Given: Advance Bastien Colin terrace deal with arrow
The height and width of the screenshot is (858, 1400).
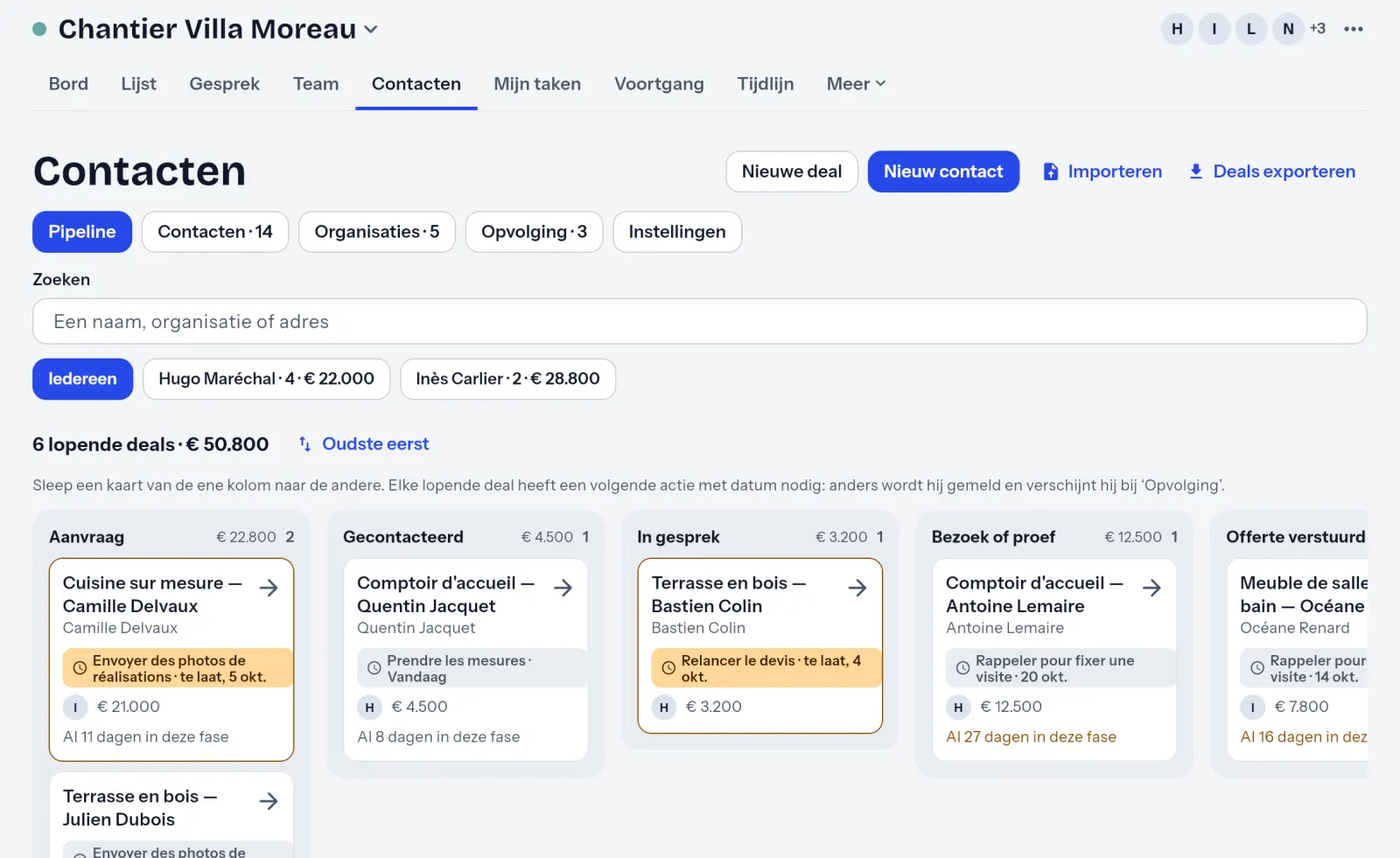Looking at the screenshot, I should 857,588.
